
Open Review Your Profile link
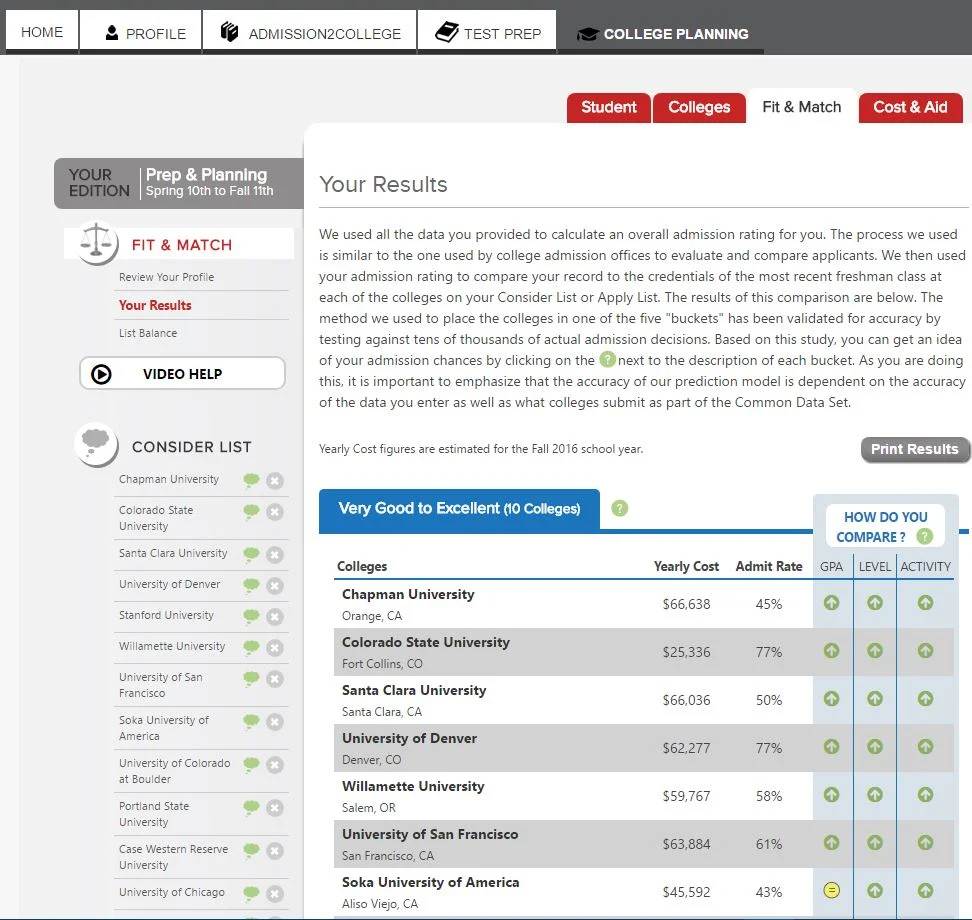point(166,277)
